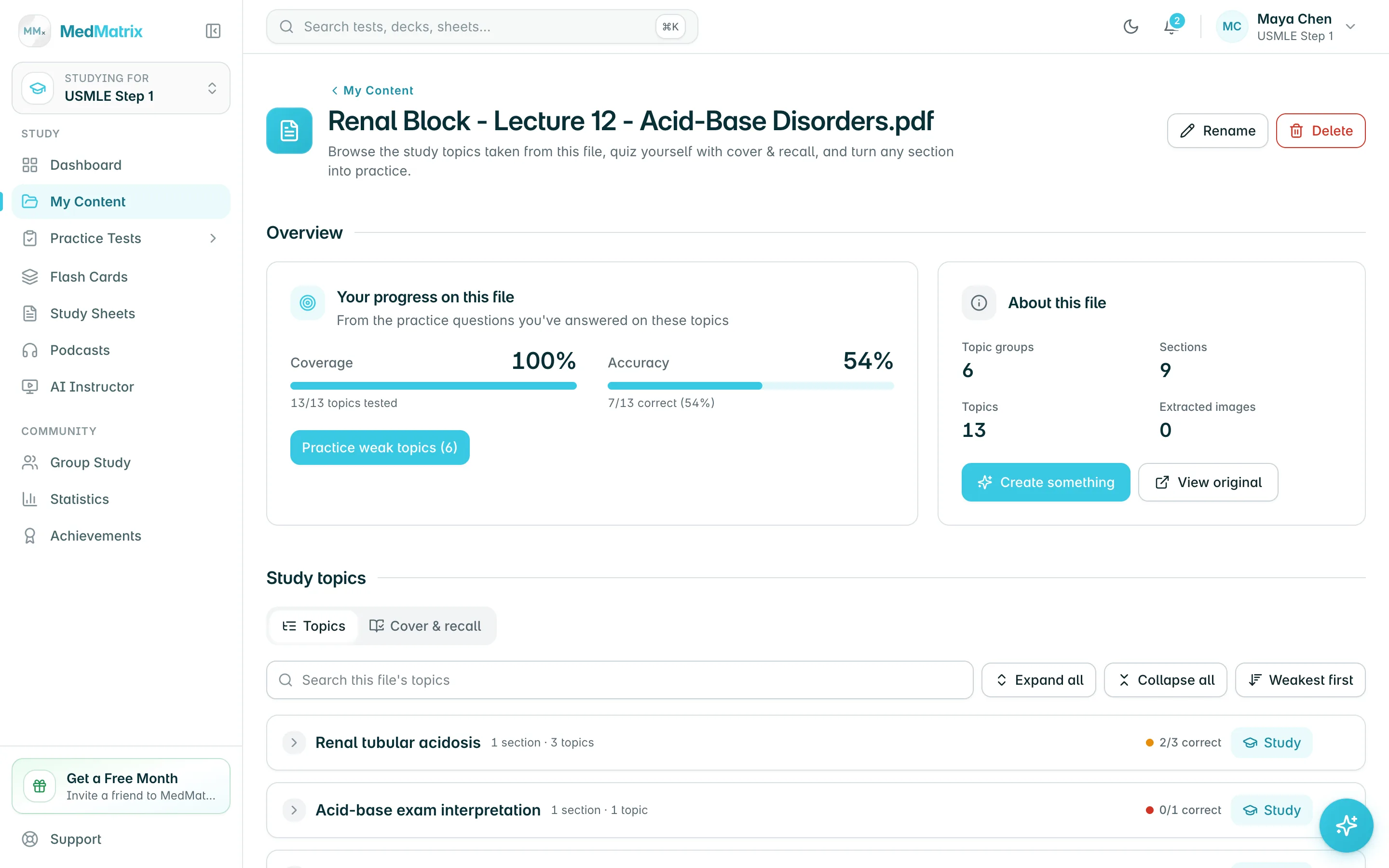Click the MC user avatar
Image resolution: width=1389 pixels, height=868 pixels.
click(1232, 27)
